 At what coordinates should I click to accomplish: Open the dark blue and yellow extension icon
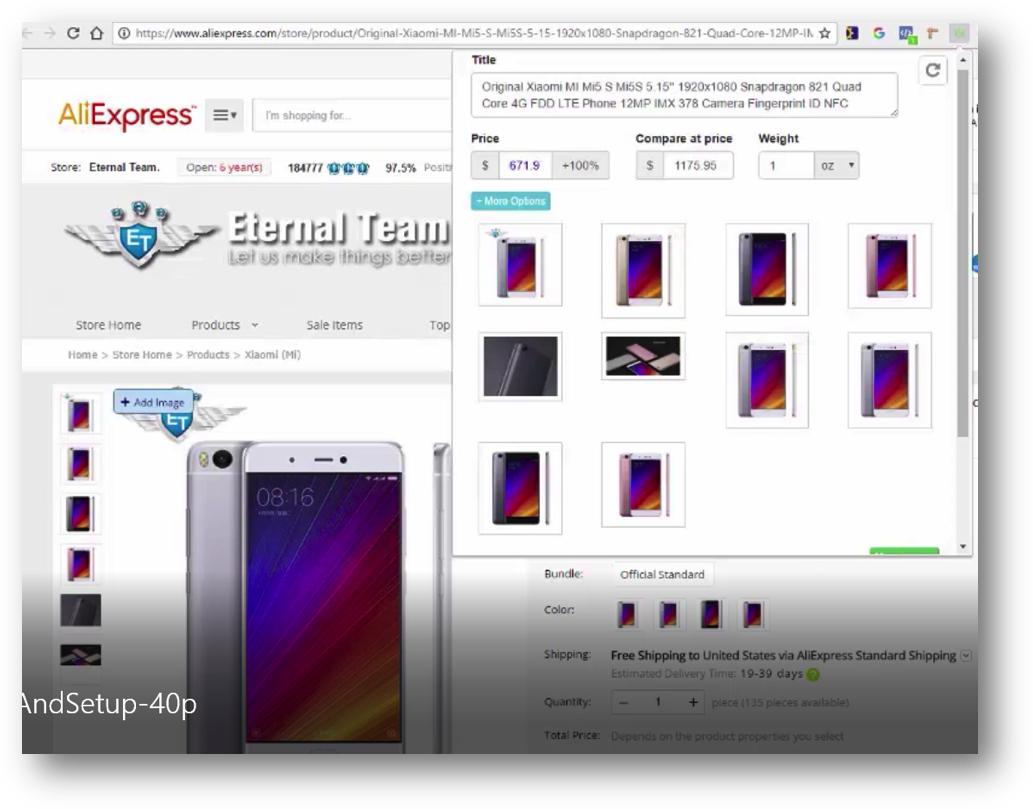(852, 33)
